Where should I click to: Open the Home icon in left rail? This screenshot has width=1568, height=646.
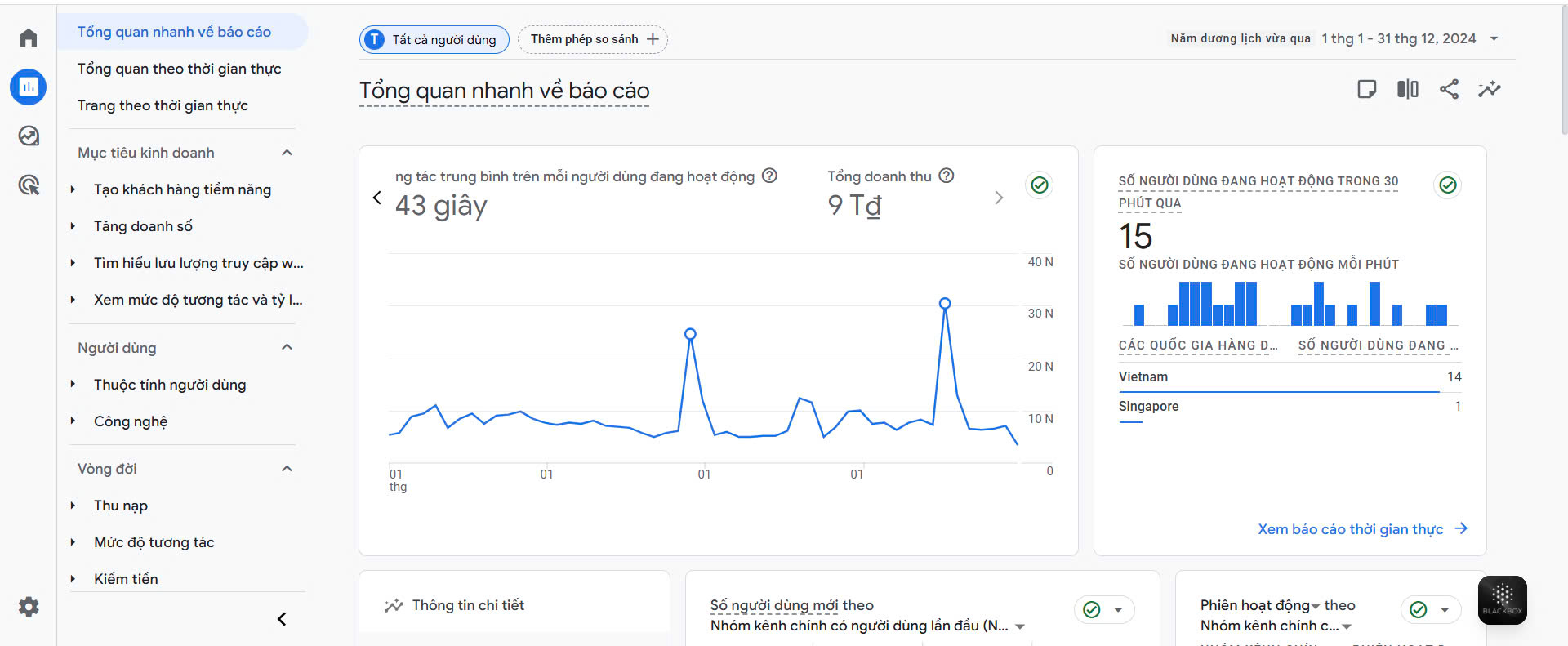[29, 38]
